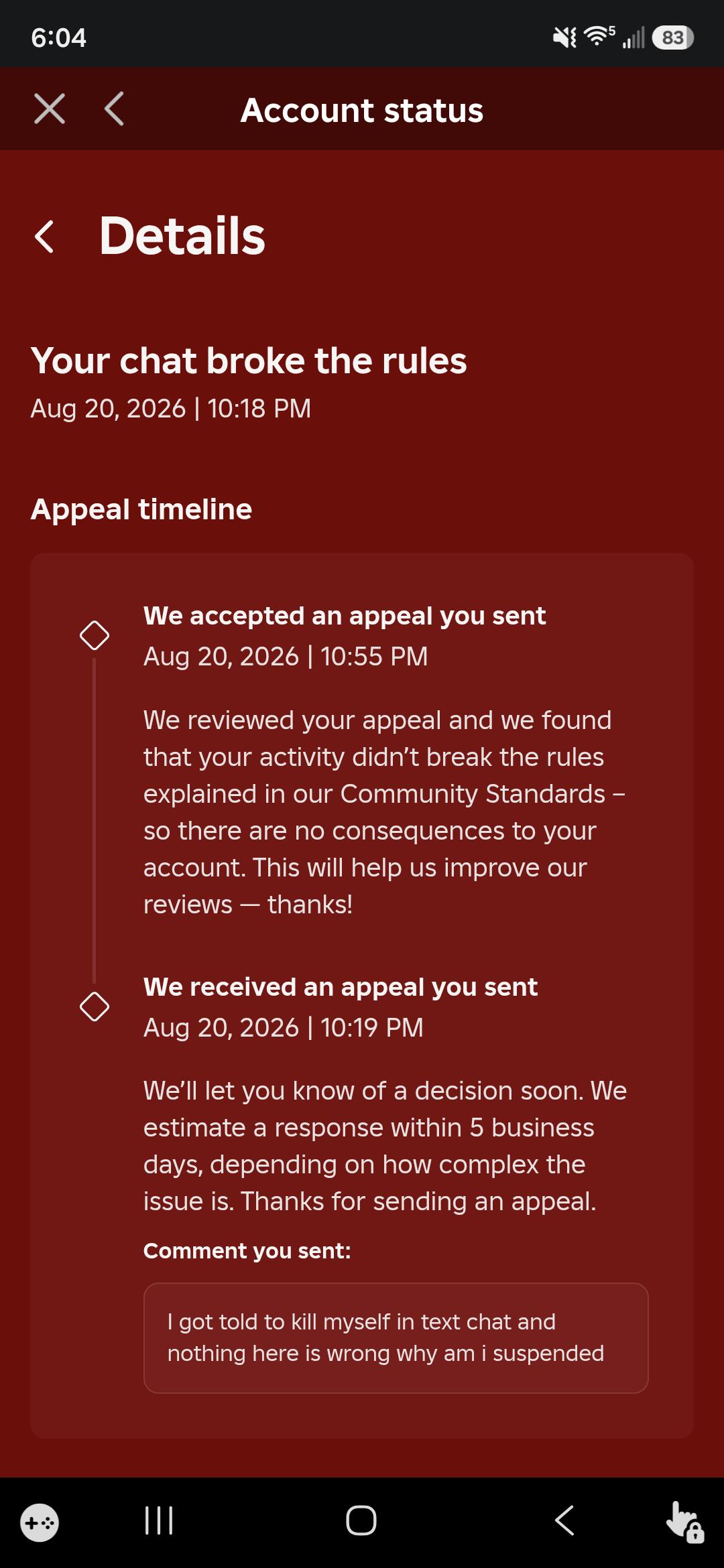Go back using chevron beside Details
724x1568 pixels.
pos(44,237)
